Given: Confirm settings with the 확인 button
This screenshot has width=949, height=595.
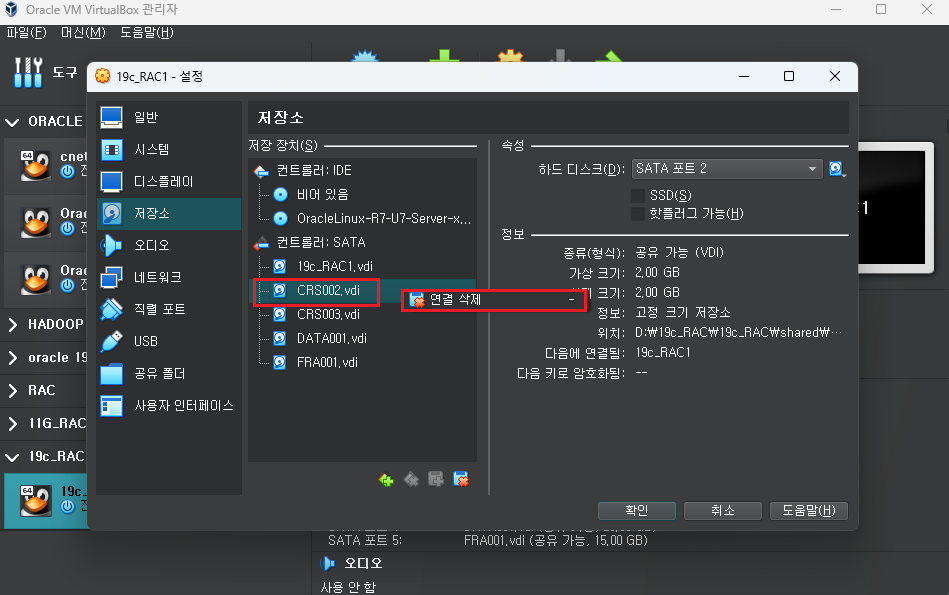Looking at the screenshot, I should pos(637,511).
